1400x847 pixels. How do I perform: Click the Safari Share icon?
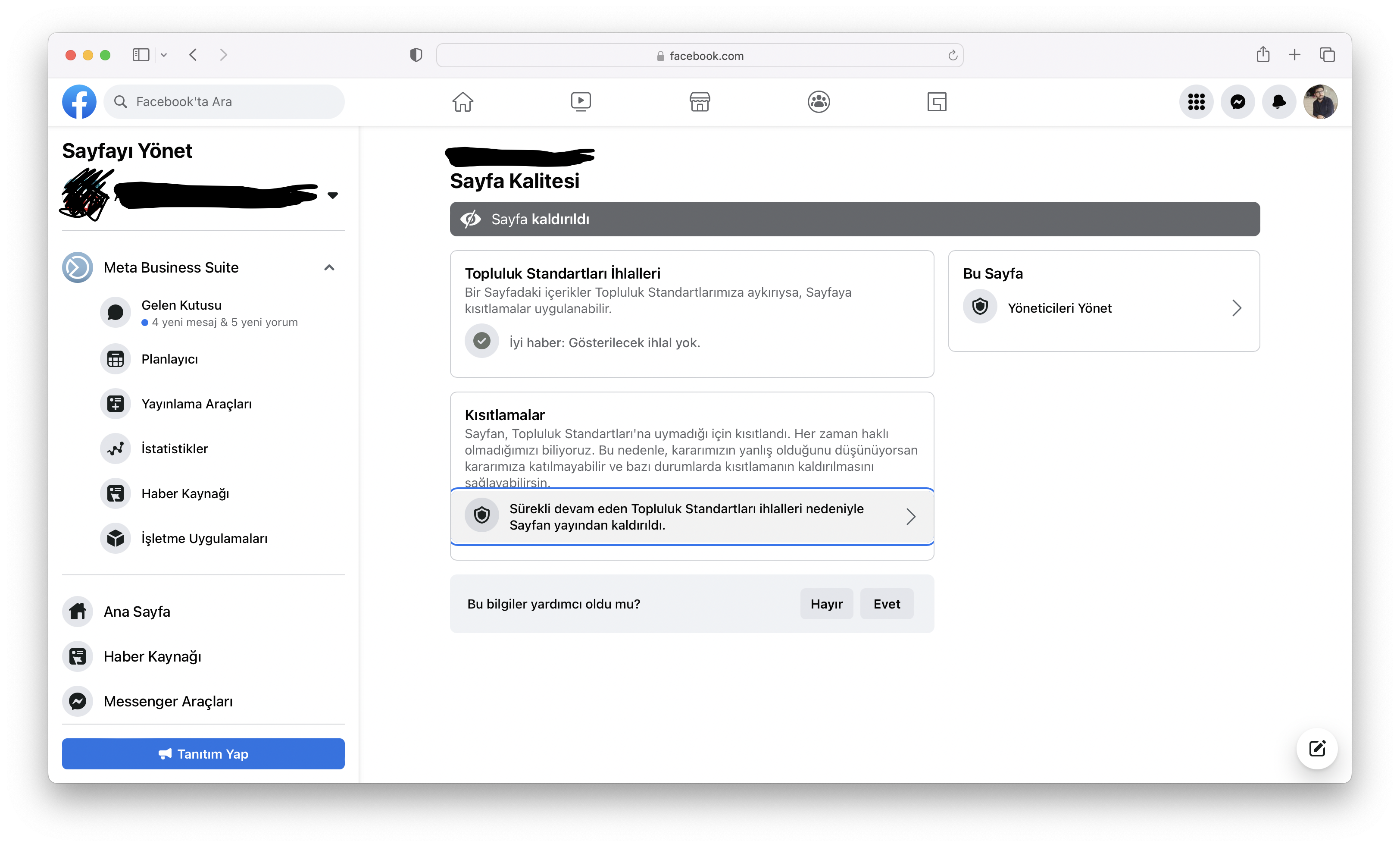tap(1262, 54)
